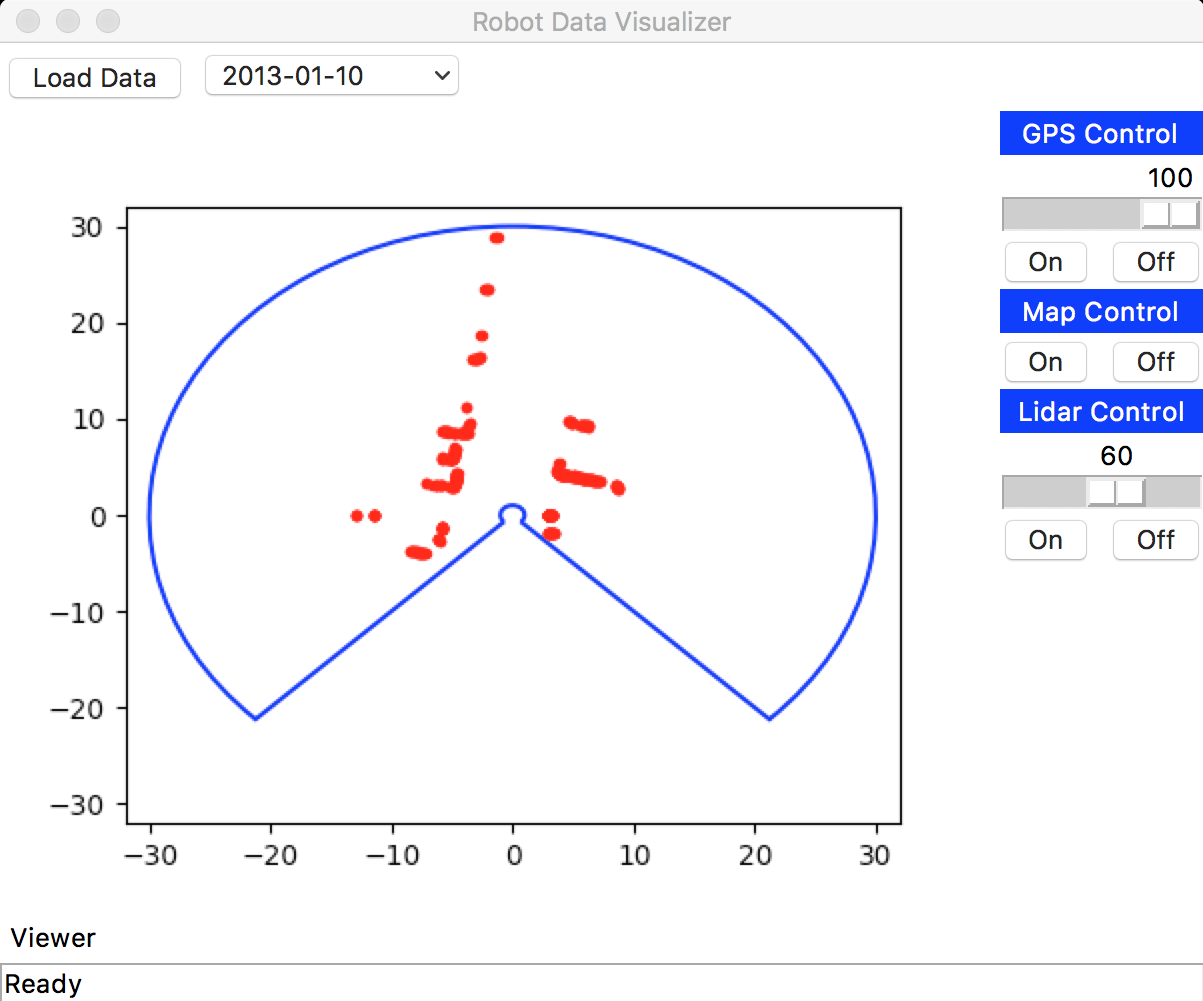Viewport: 1203px width, 1001px height.
Task: Turn Lidar Control on
Action: [1045, 540]
